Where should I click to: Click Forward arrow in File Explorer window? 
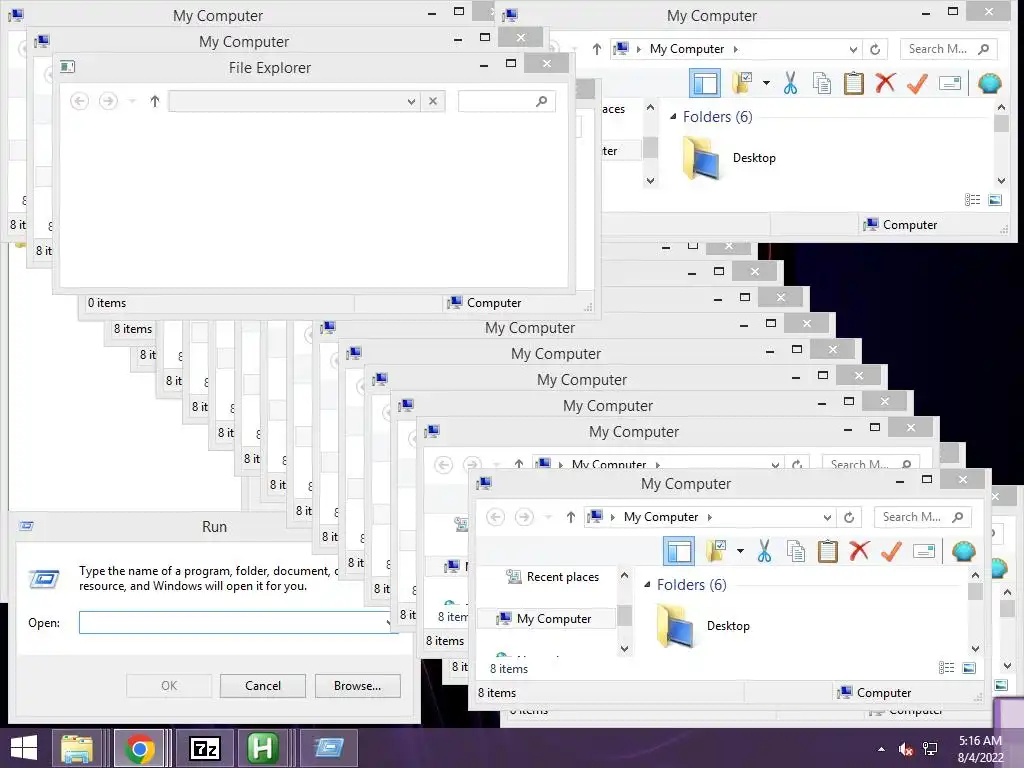pyautogui.click(x=108, y=101)
